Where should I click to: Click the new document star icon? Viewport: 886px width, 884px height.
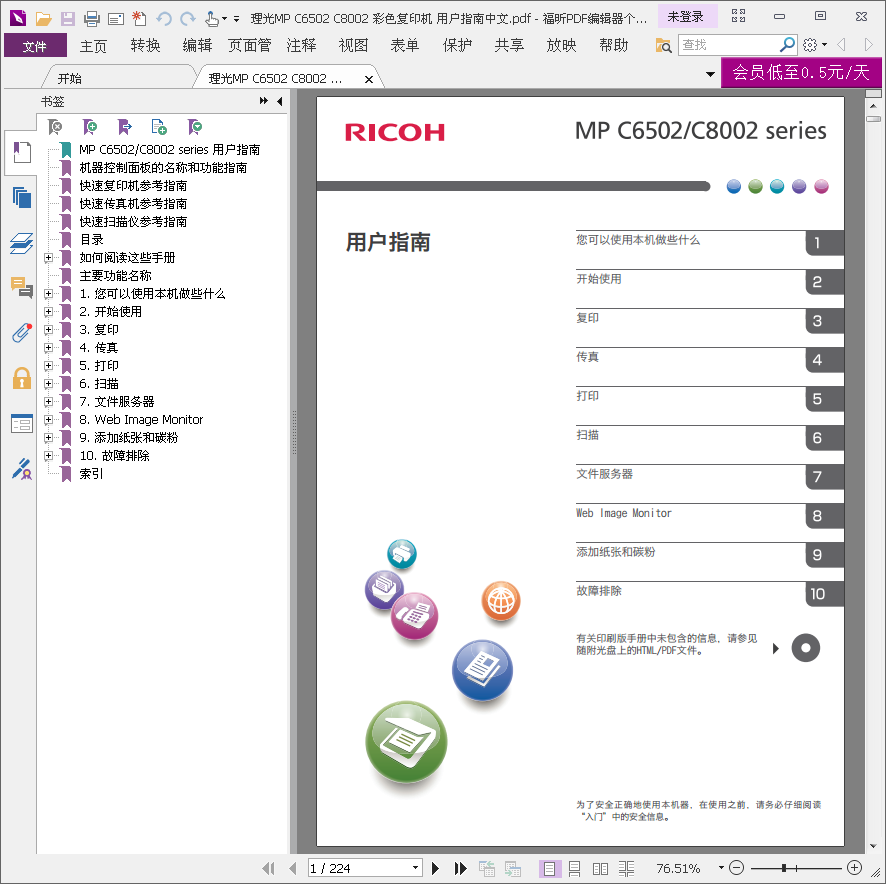click(x=139, y=19)
